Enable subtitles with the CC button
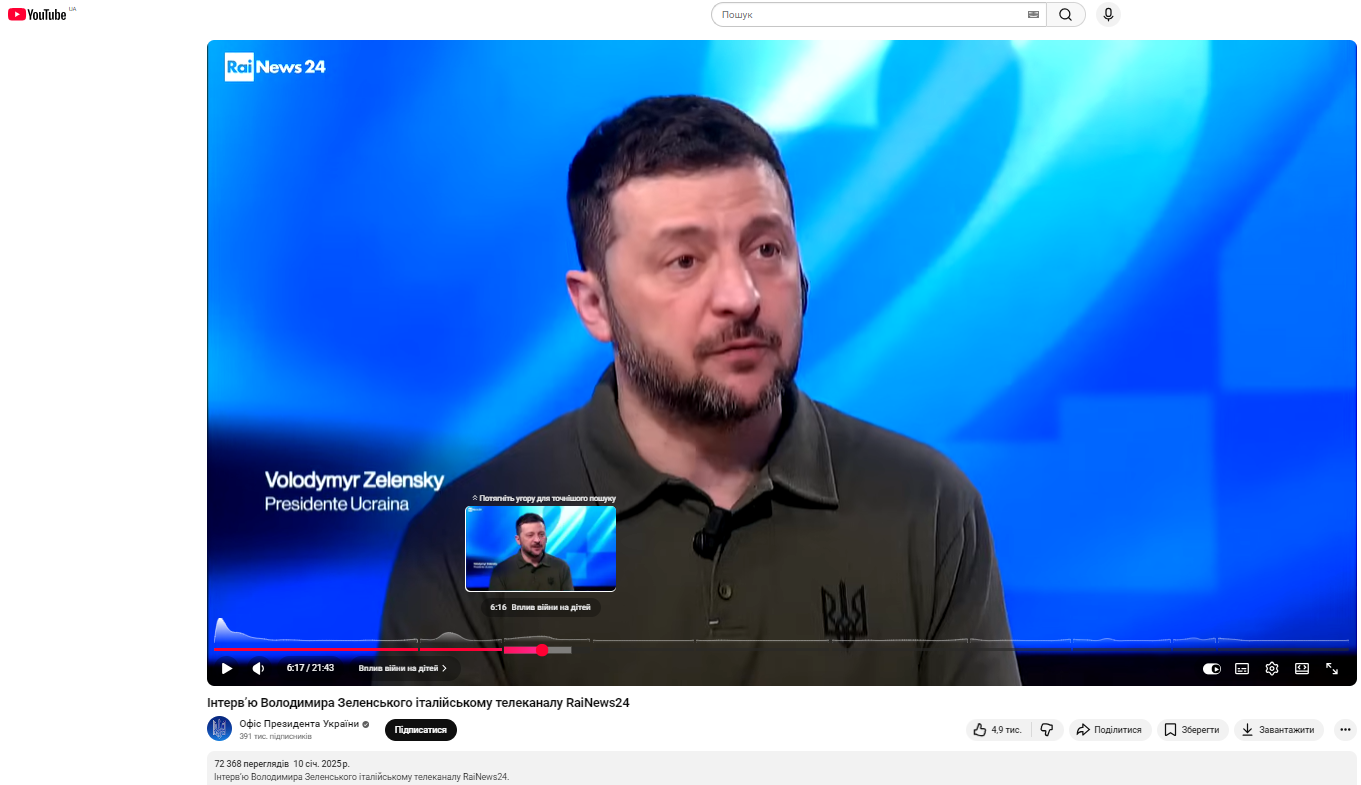The width and height of the screenshot is (1361, 785). [x=1241, y=668]
